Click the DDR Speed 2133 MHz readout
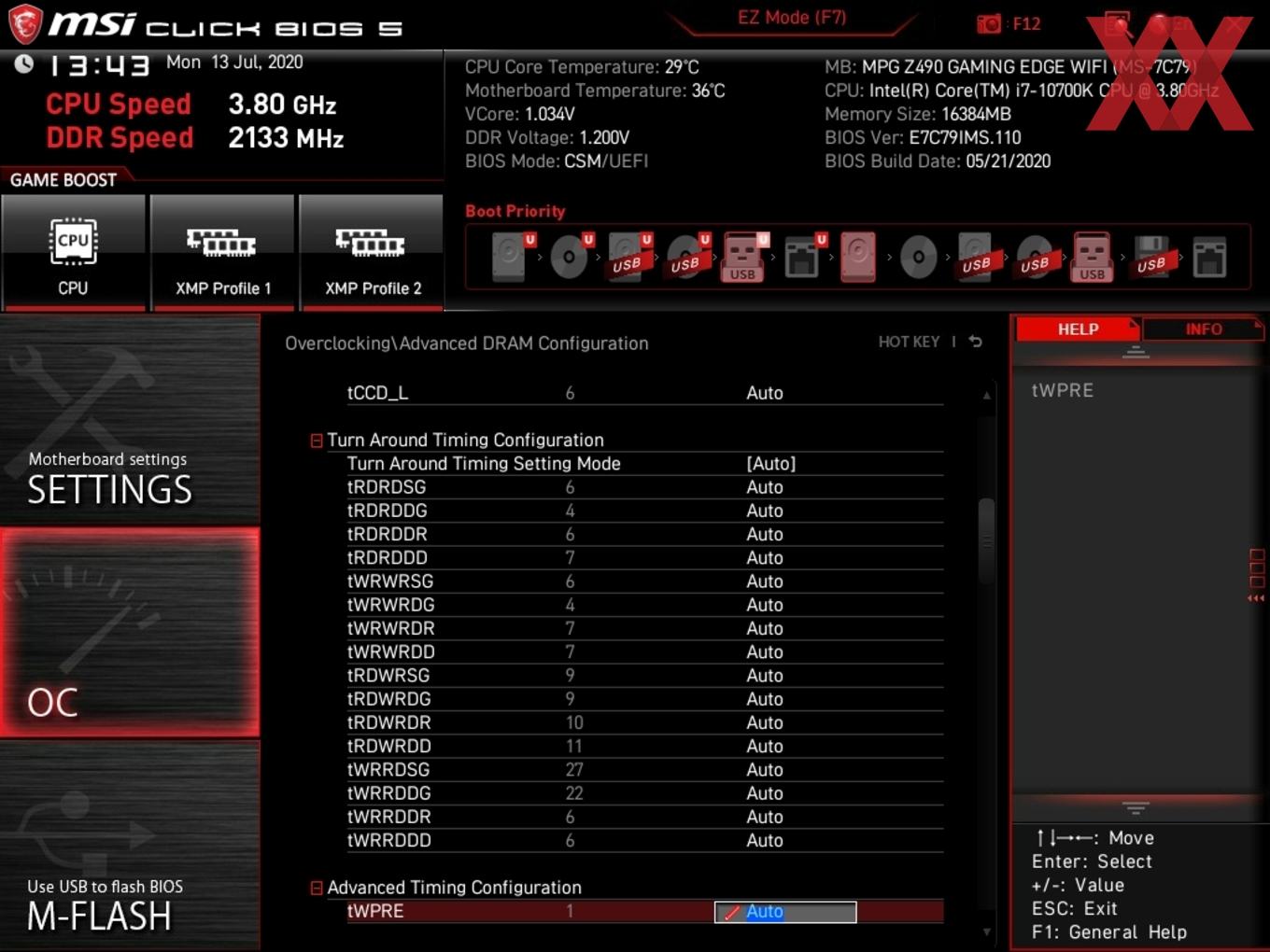This screenshot has height=952, width=1270. pos(195,138)
